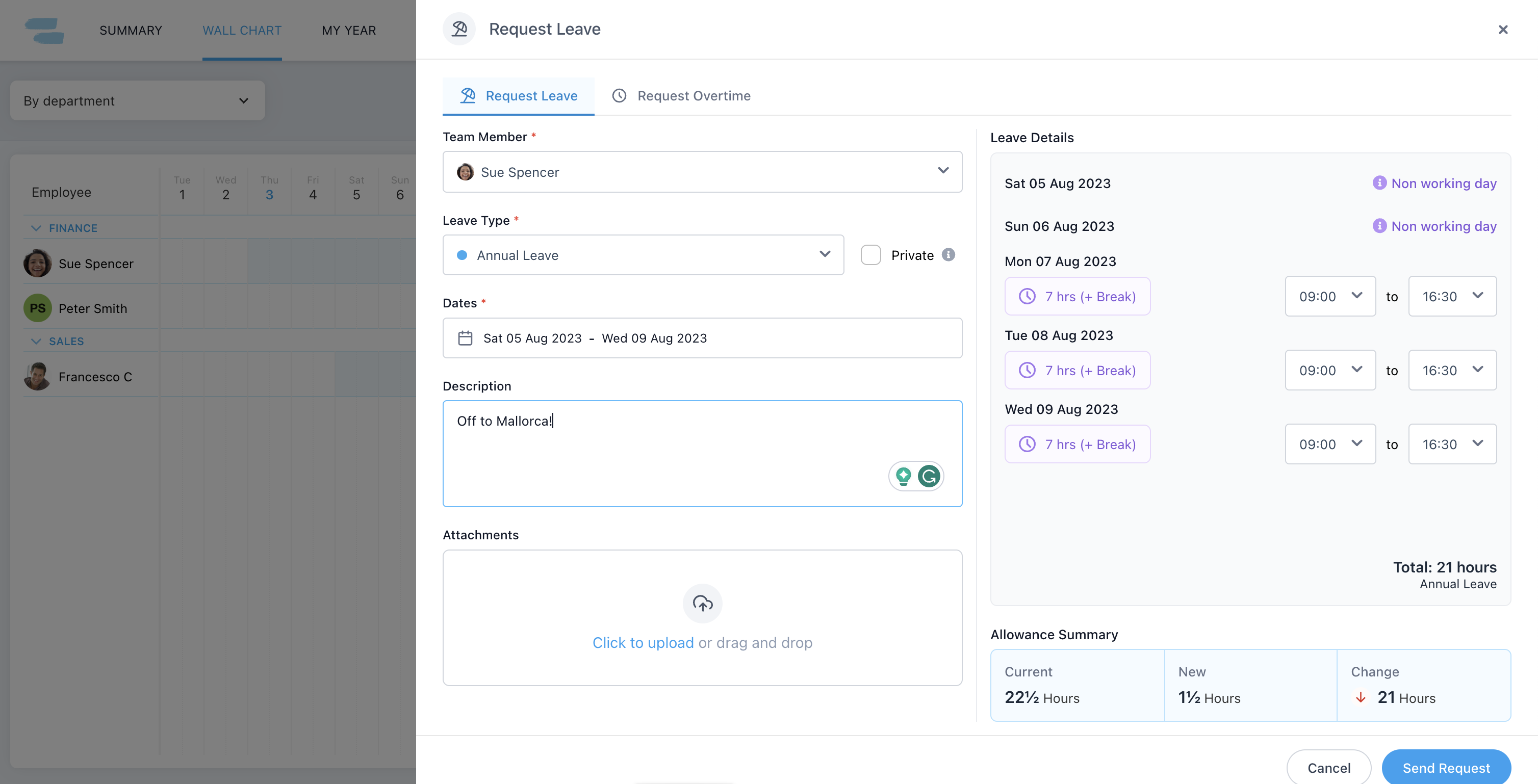The height and width of the screenshot is (784, 1538).
Task: Open the Wed 09 Aug start time 09:00 dropdown
Action: click(x=1330, y=444)
